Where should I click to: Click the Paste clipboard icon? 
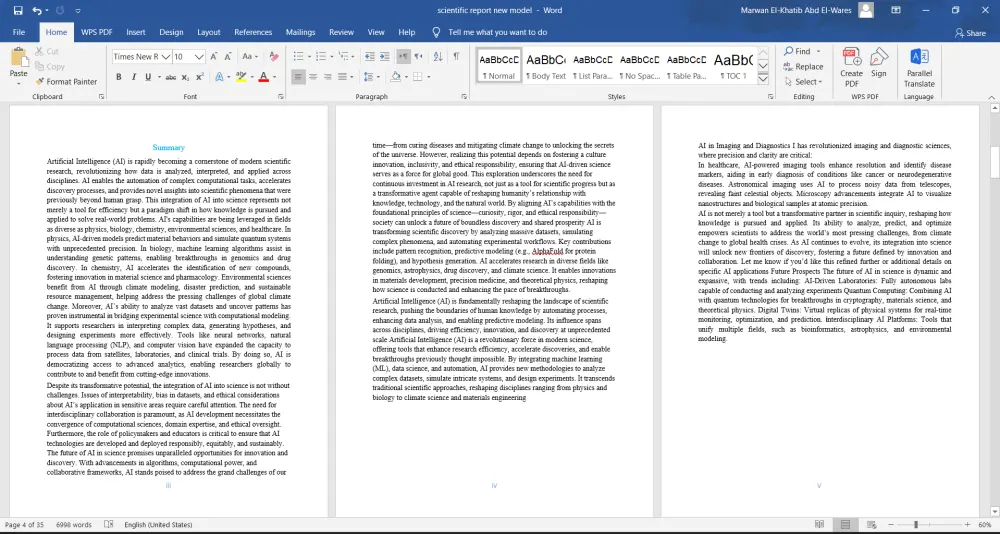(18, 57)
